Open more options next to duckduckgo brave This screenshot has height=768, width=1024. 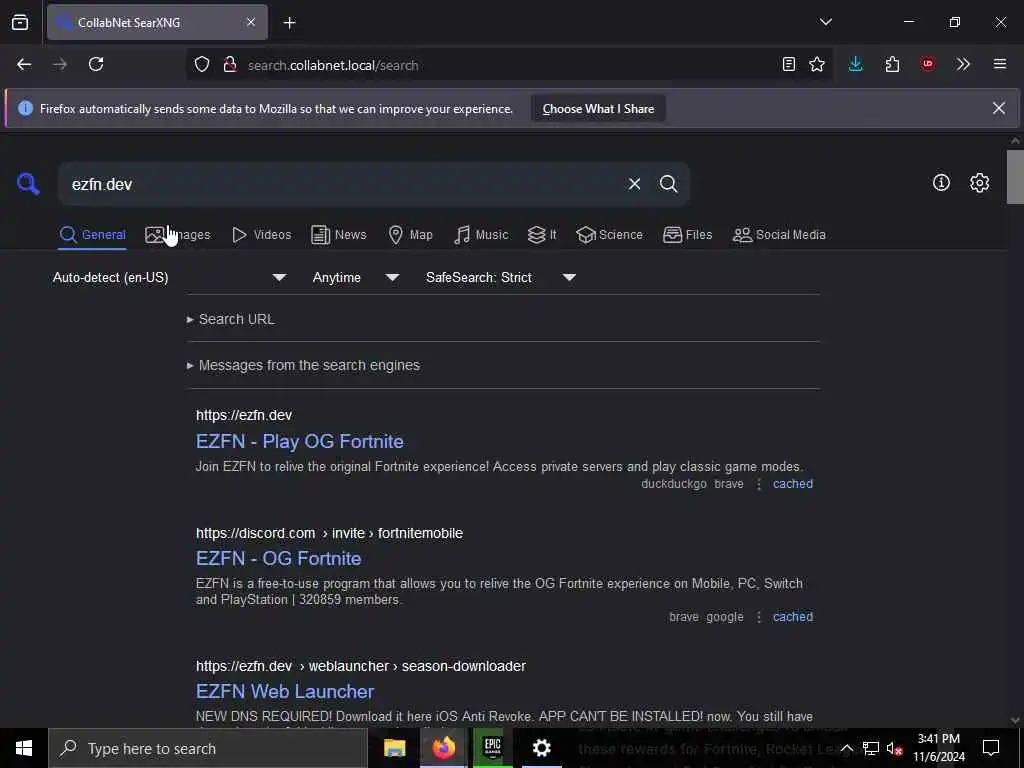coord(758,484)
